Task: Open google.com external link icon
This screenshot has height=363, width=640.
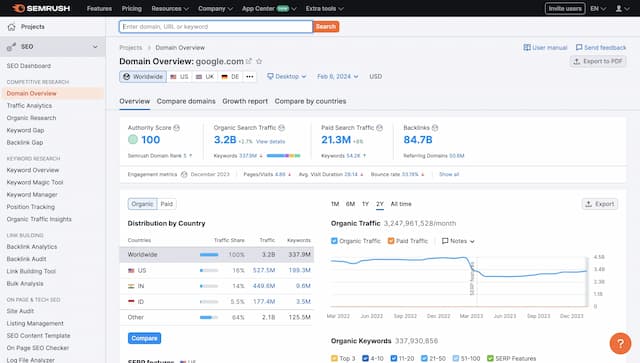Action: pyautogui.click(x=249, y=61)
